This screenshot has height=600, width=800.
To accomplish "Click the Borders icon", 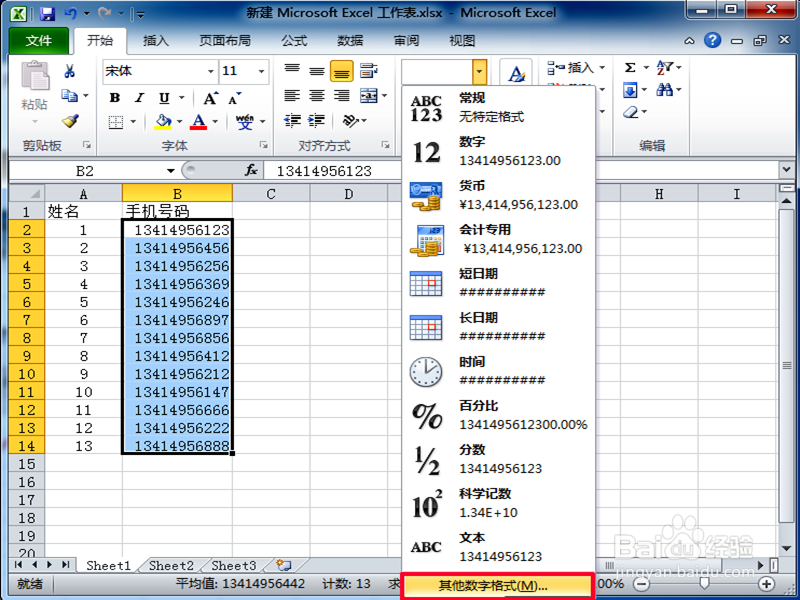I will click(116, 121).
